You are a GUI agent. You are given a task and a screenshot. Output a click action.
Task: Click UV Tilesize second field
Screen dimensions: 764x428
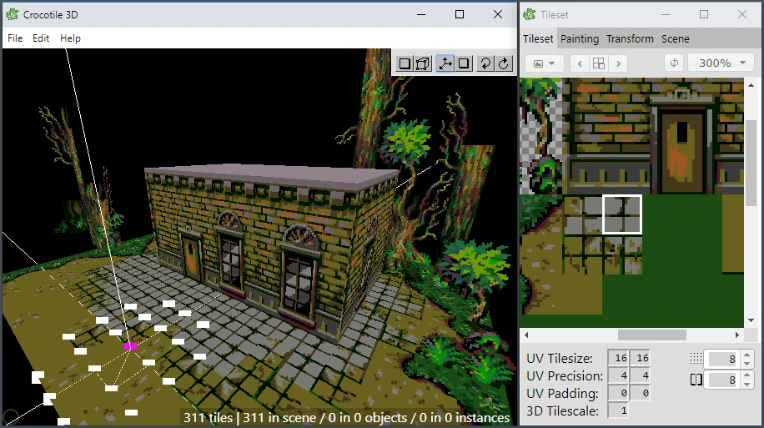click(x=640, y=358)
